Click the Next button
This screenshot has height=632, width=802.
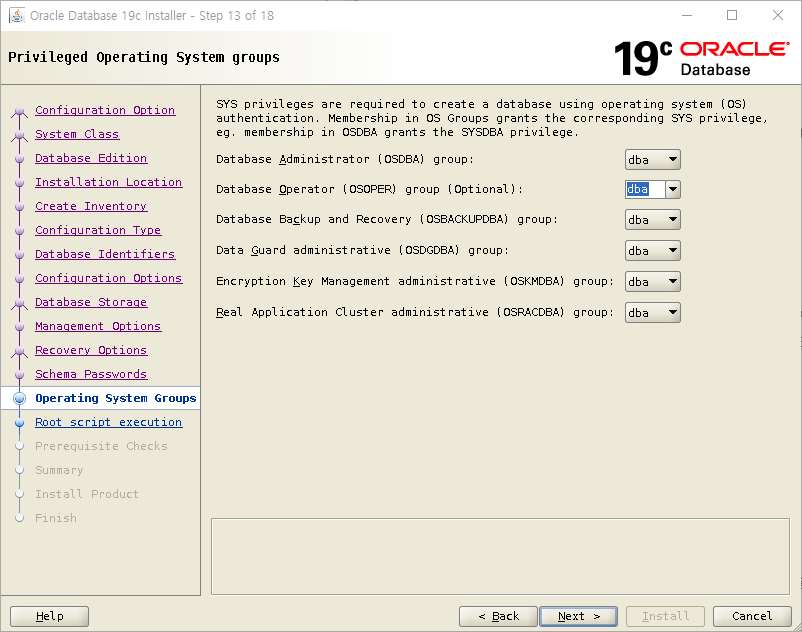(x=578, y=616)
